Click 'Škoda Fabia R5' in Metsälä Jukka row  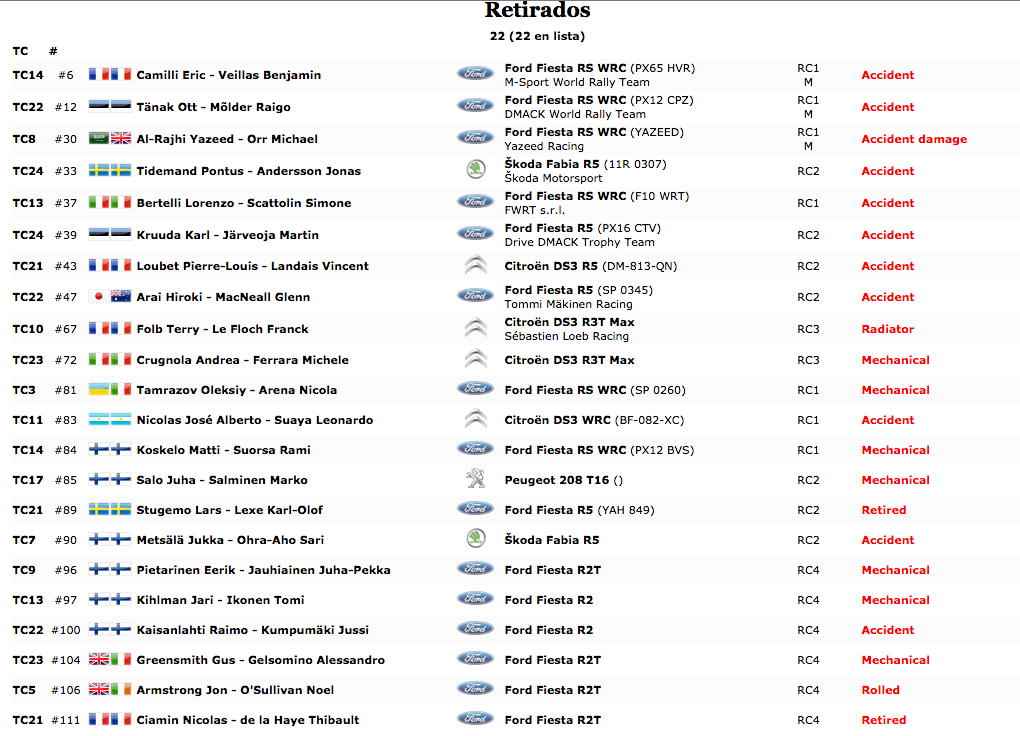coord(552,539)
